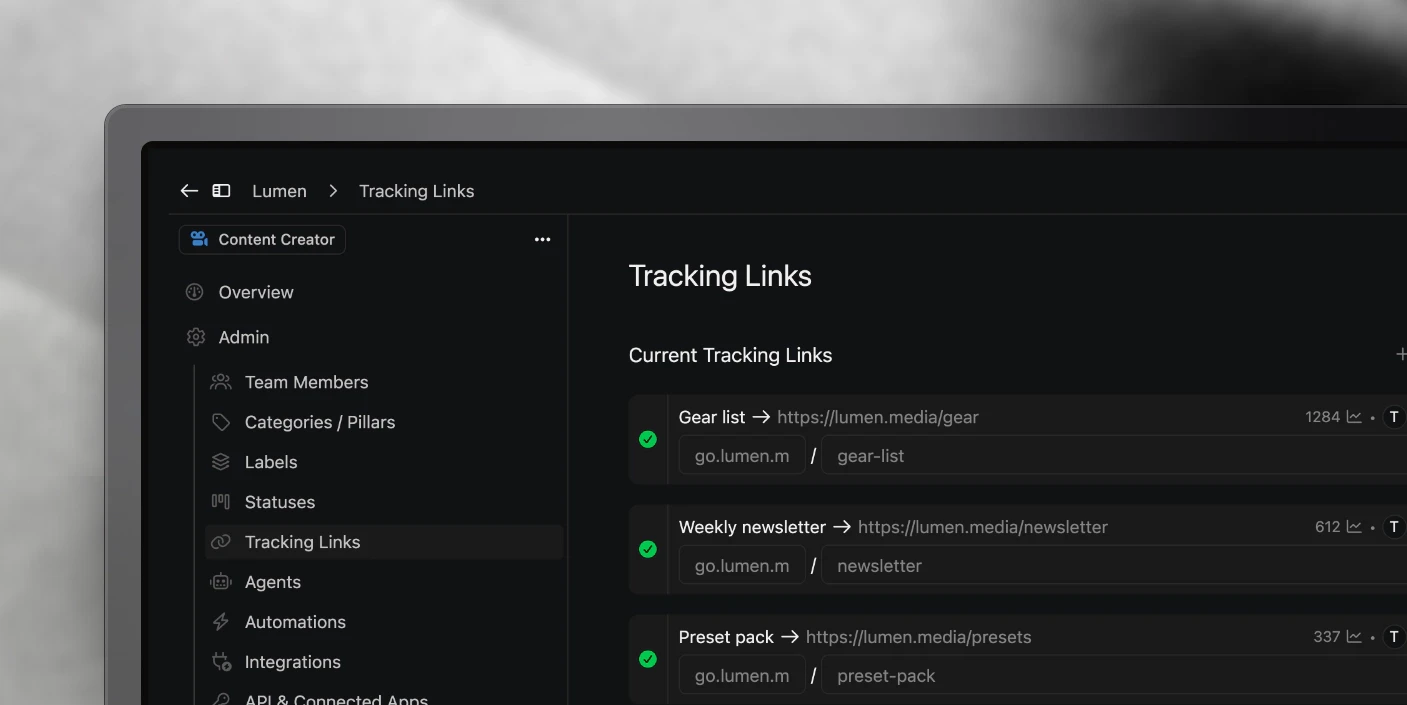Open the https://lumen.media/gear destination link
Image resolution: width=1407 pixels, height=705 pixels.
point(878,417)
